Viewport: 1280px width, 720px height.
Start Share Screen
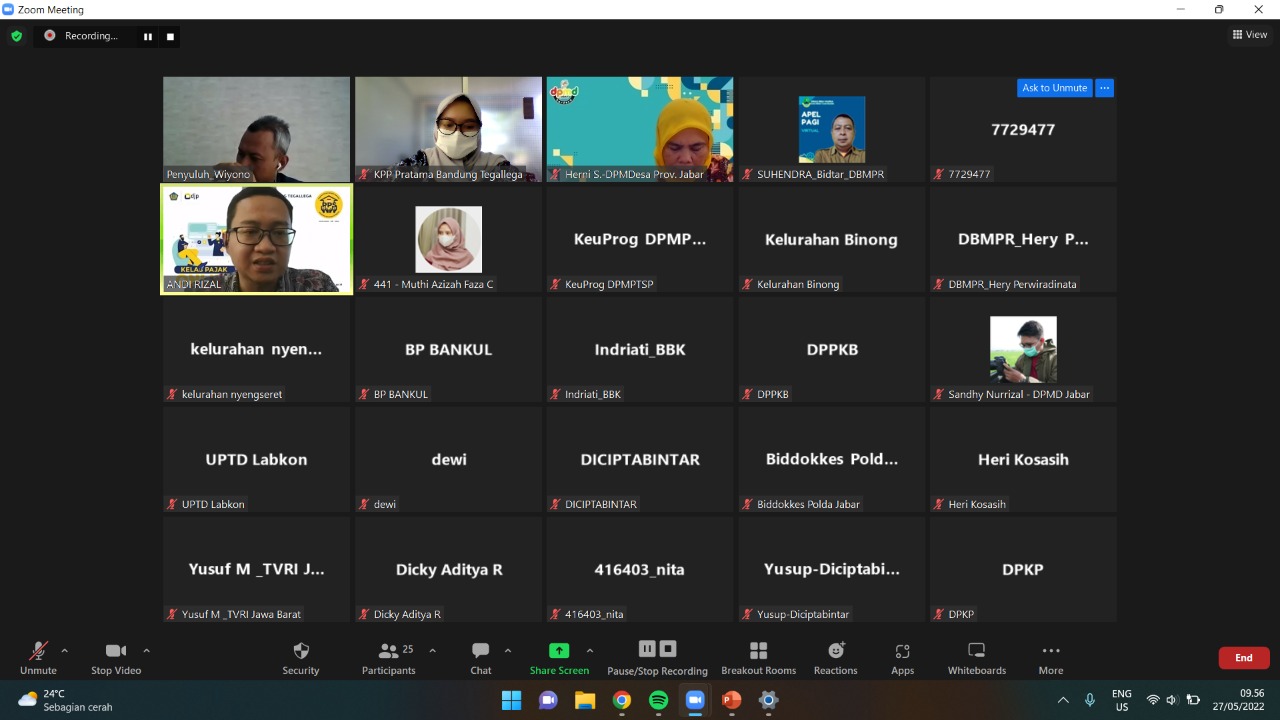tap(559, 657)
